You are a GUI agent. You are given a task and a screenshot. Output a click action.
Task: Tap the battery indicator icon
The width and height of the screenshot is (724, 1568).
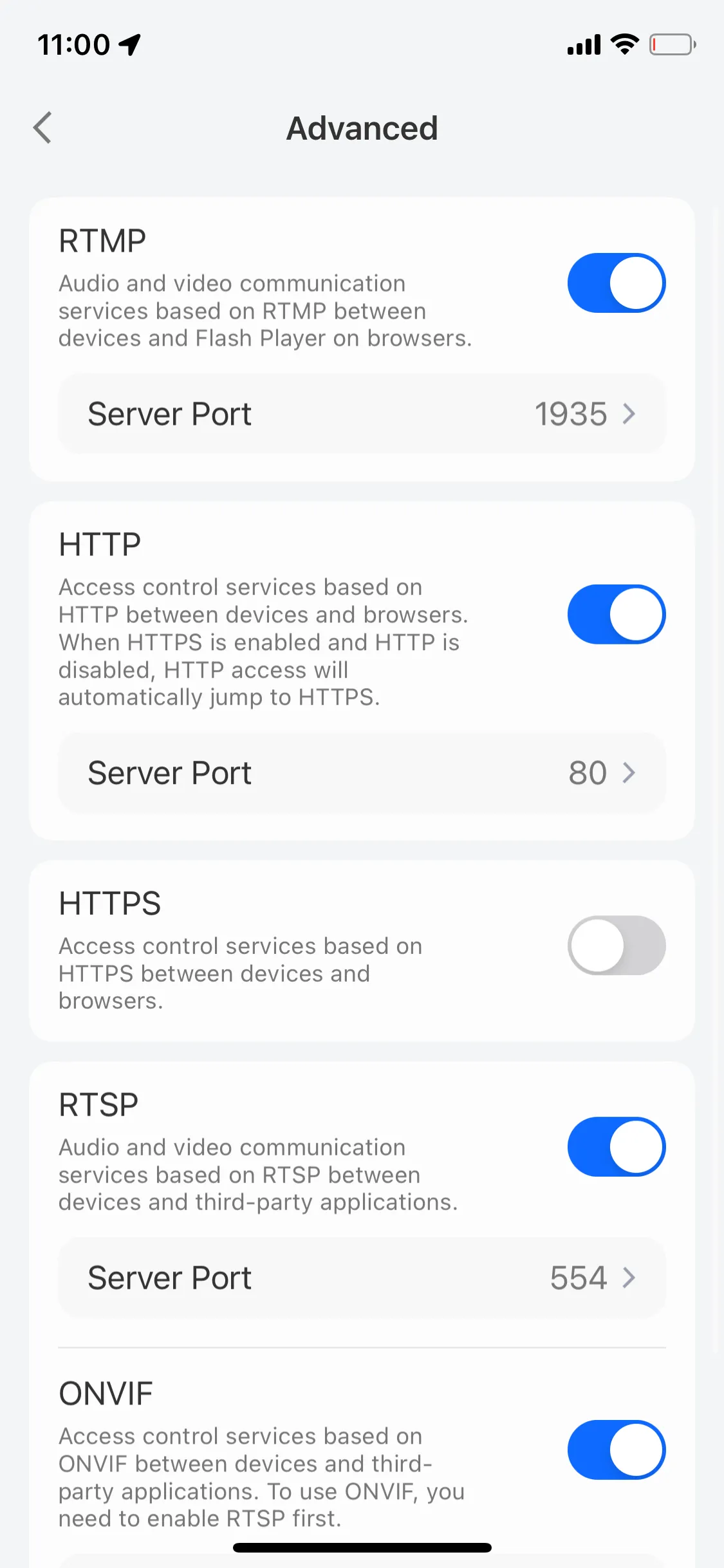[x=672, y=44]
